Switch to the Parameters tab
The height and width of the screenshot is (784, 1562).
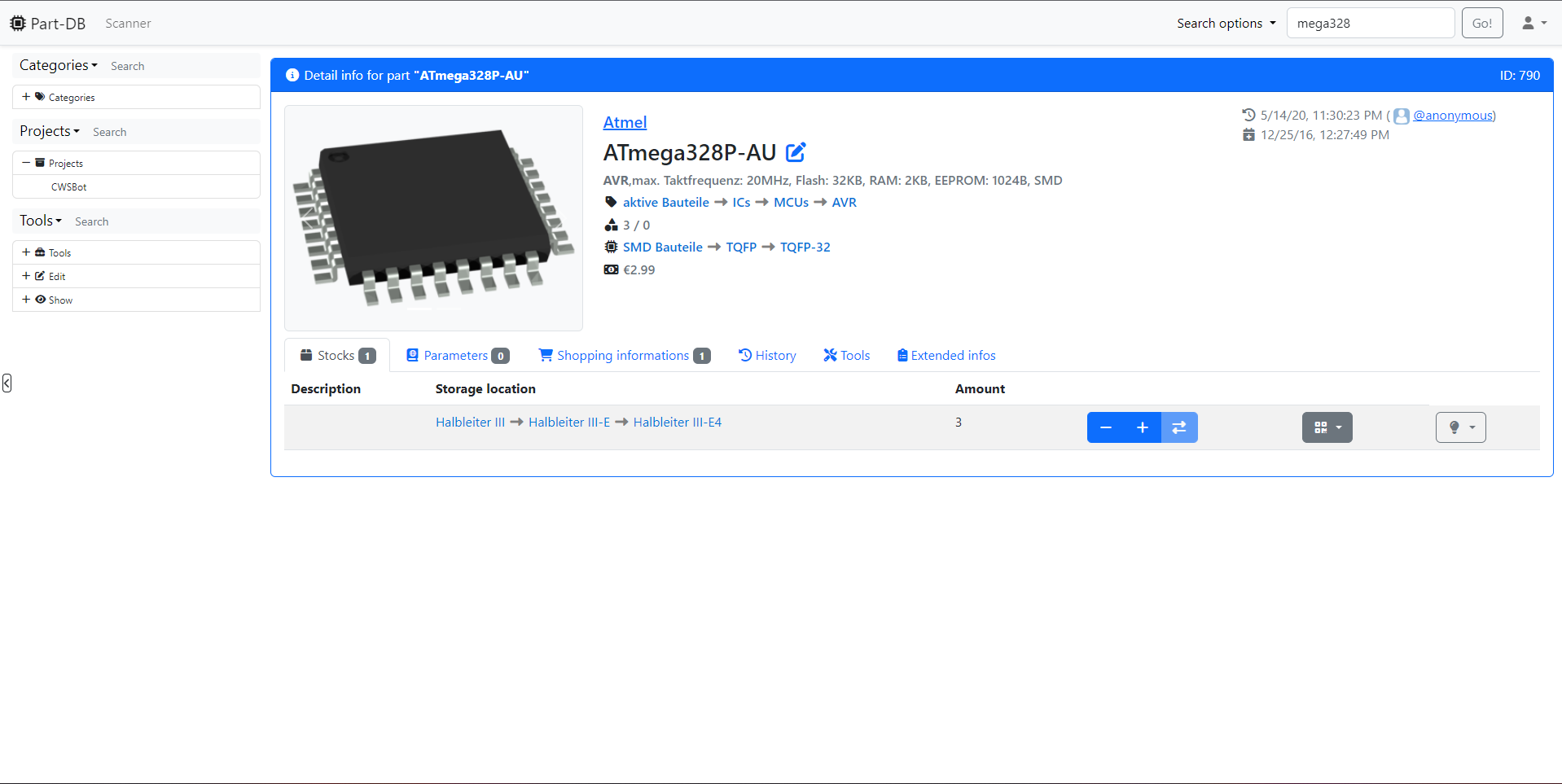pos(457,356)
